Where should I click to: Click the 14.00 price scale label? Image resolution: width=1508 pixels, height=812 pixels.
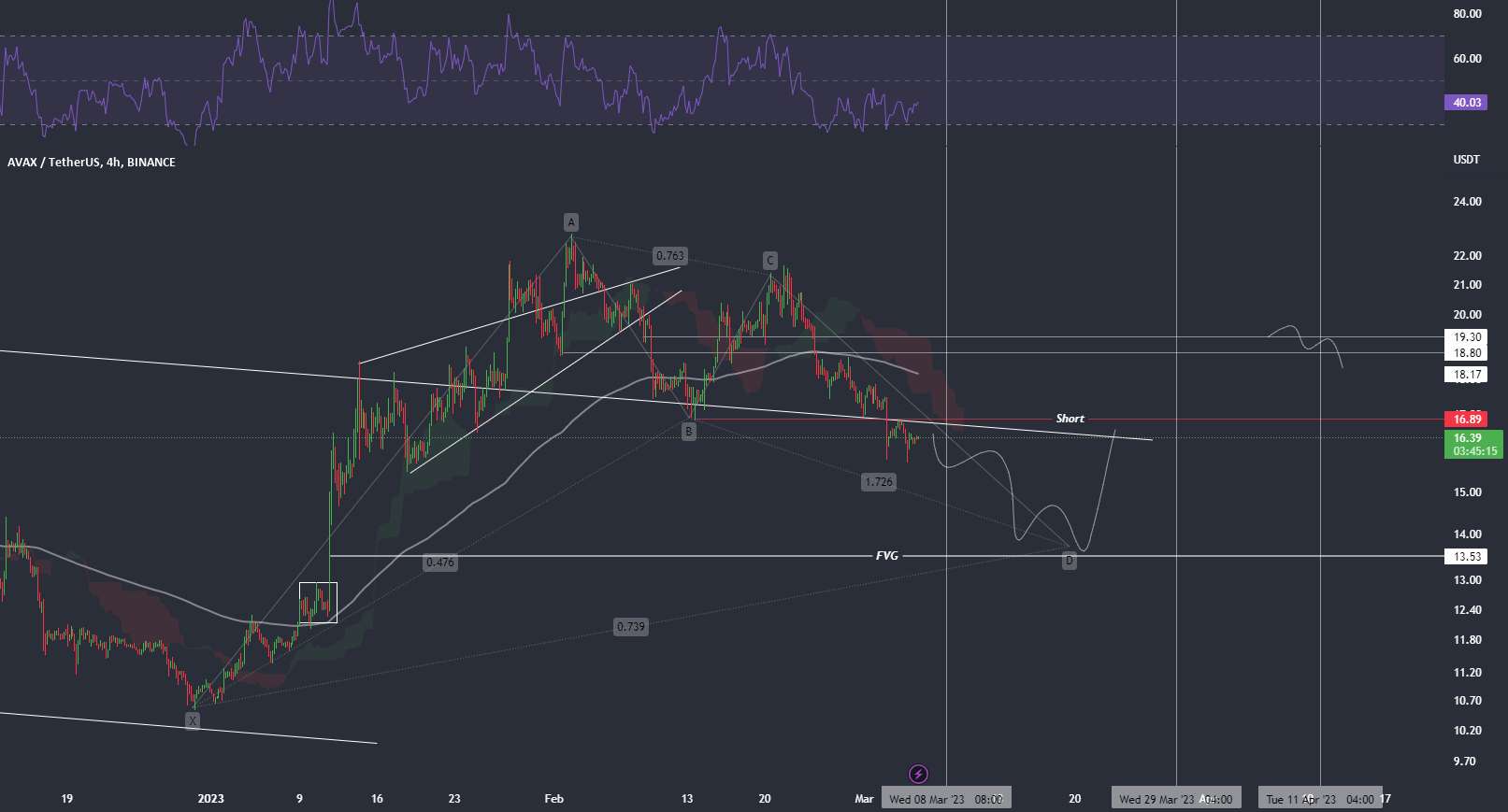tap(1467, 534)
